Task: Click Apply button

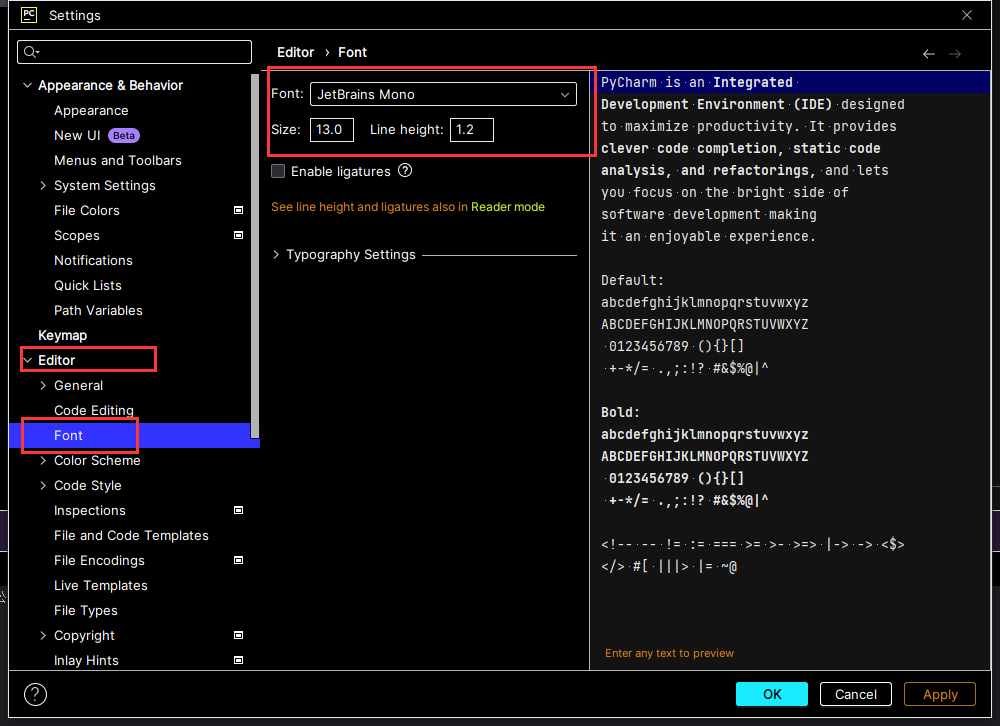Action: (x=939, y=694)
